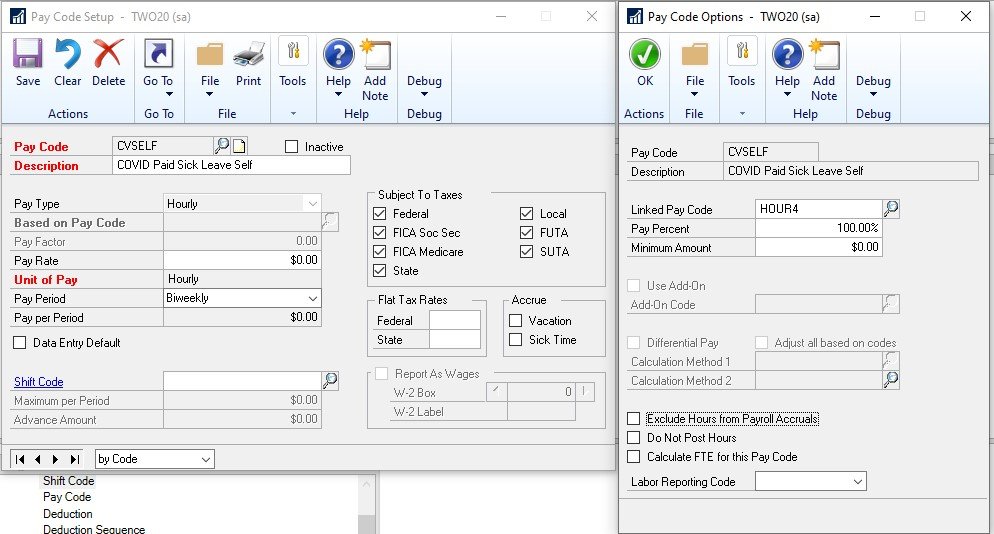Image resolution: width=994 pixels, height=534 pixels.
Task: Check Data Entry Default
Action: (x=20, y=342)
